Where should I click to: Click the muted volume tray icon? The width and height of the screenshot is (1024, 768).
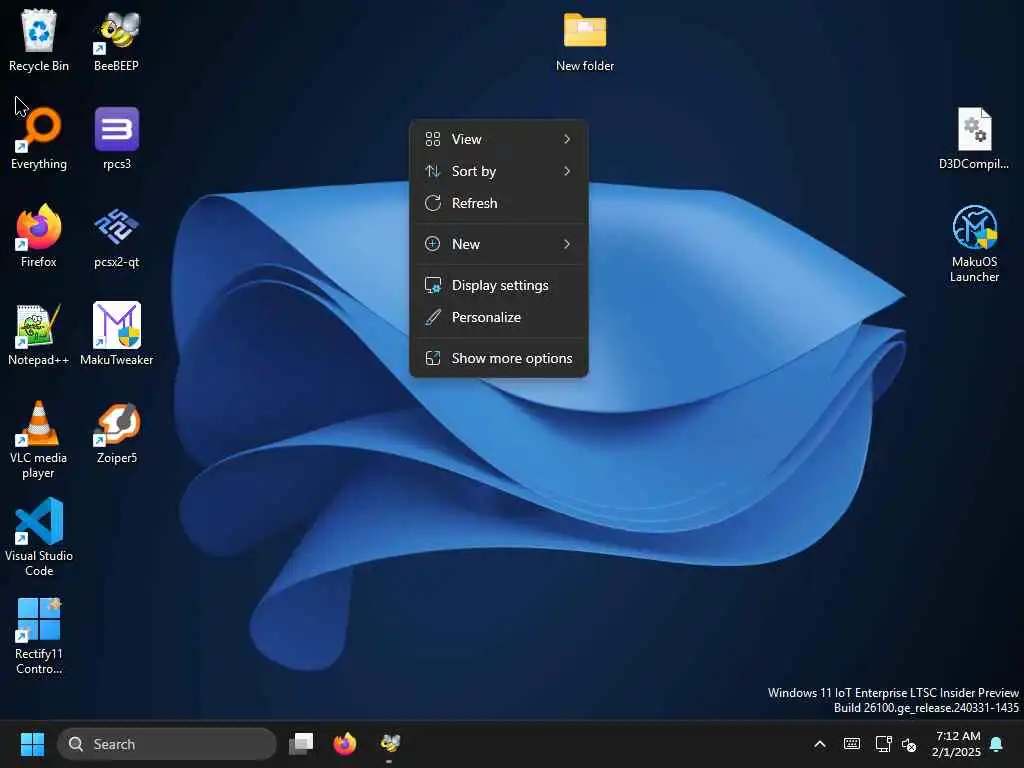click(x=908, y=744)
